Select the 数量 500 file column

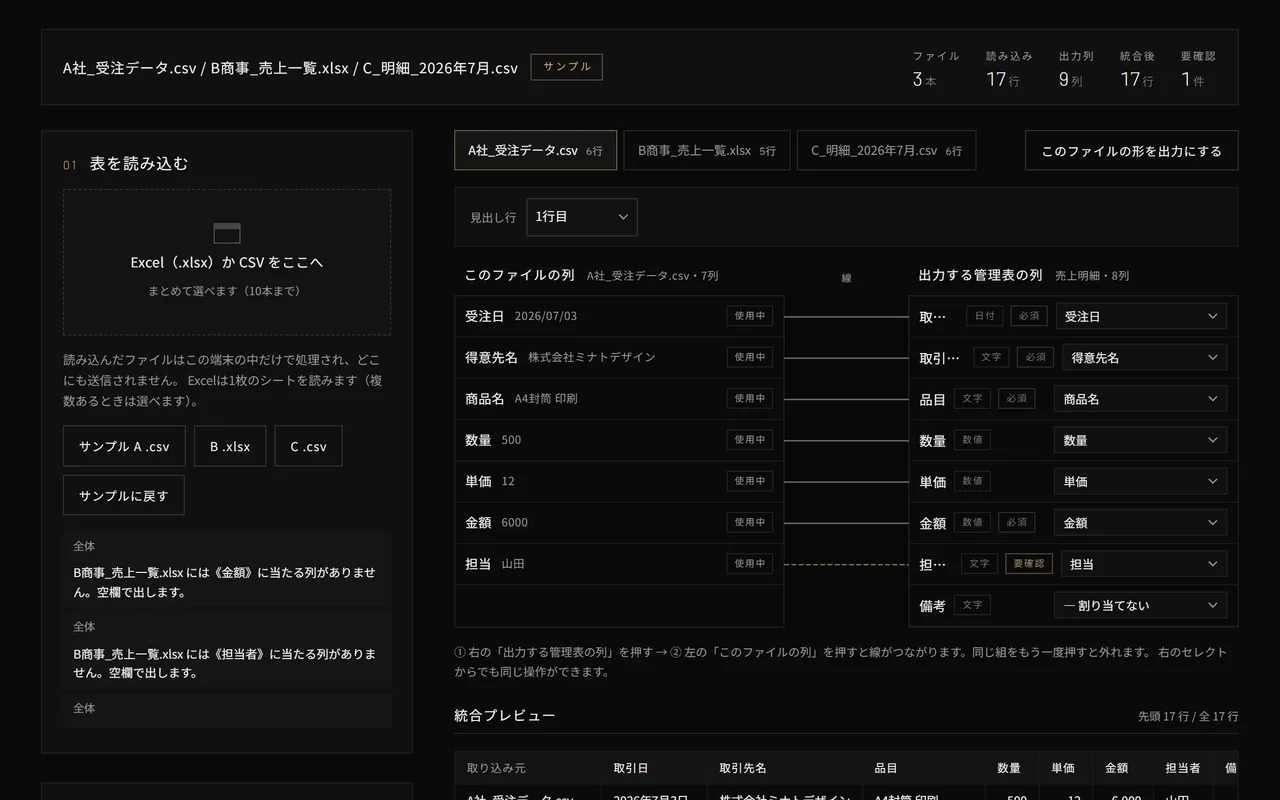click(x=619, y=440)
